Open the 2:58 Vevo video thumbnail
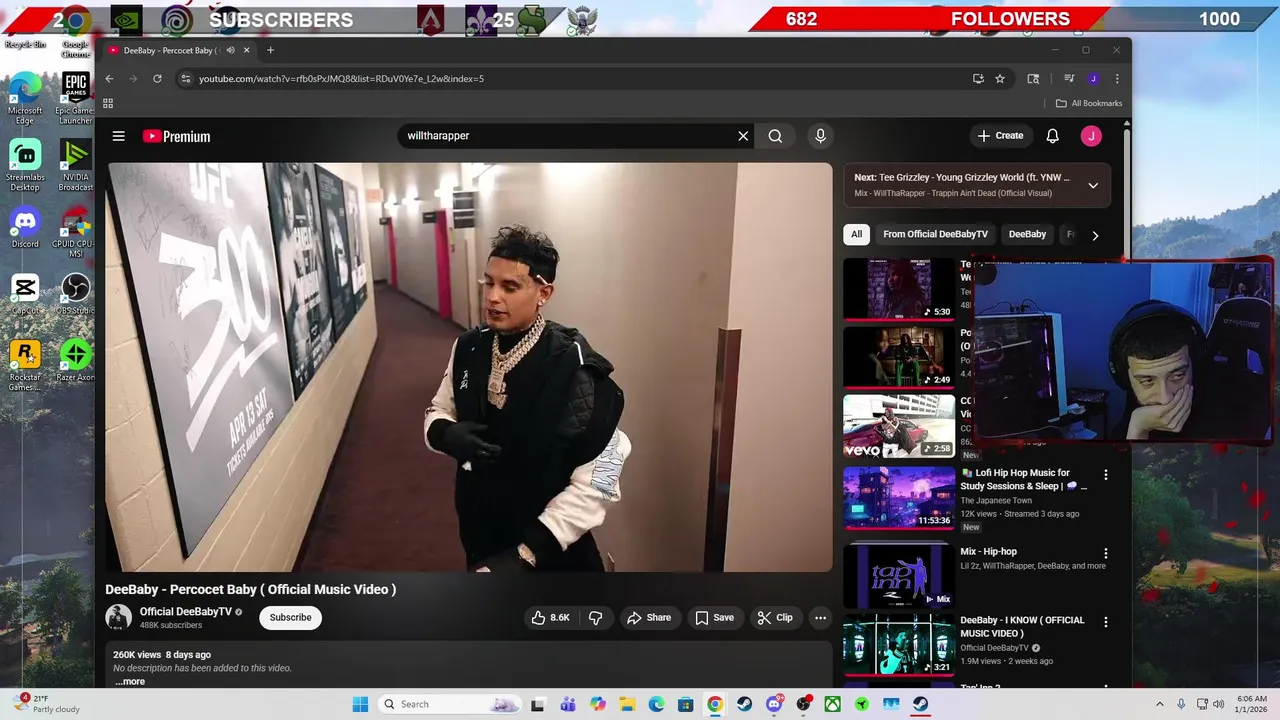The image size is (1280, 720). pos(898,425)
